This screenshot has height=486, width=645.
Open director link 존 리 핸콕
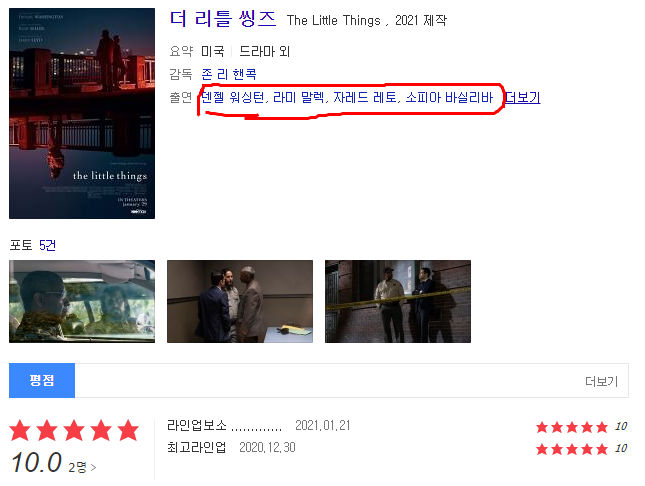point(229,74)
